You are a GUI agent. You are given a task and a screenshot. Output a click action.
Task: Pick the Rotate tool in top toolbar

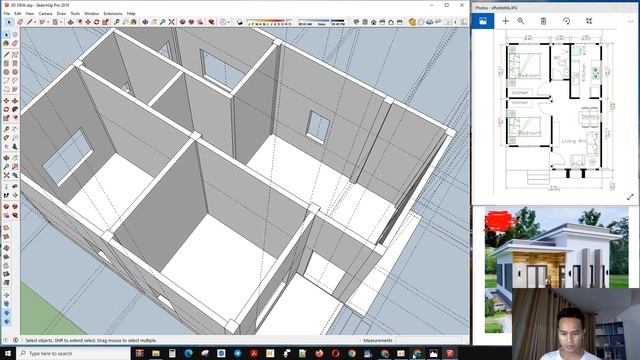point(96,22)
